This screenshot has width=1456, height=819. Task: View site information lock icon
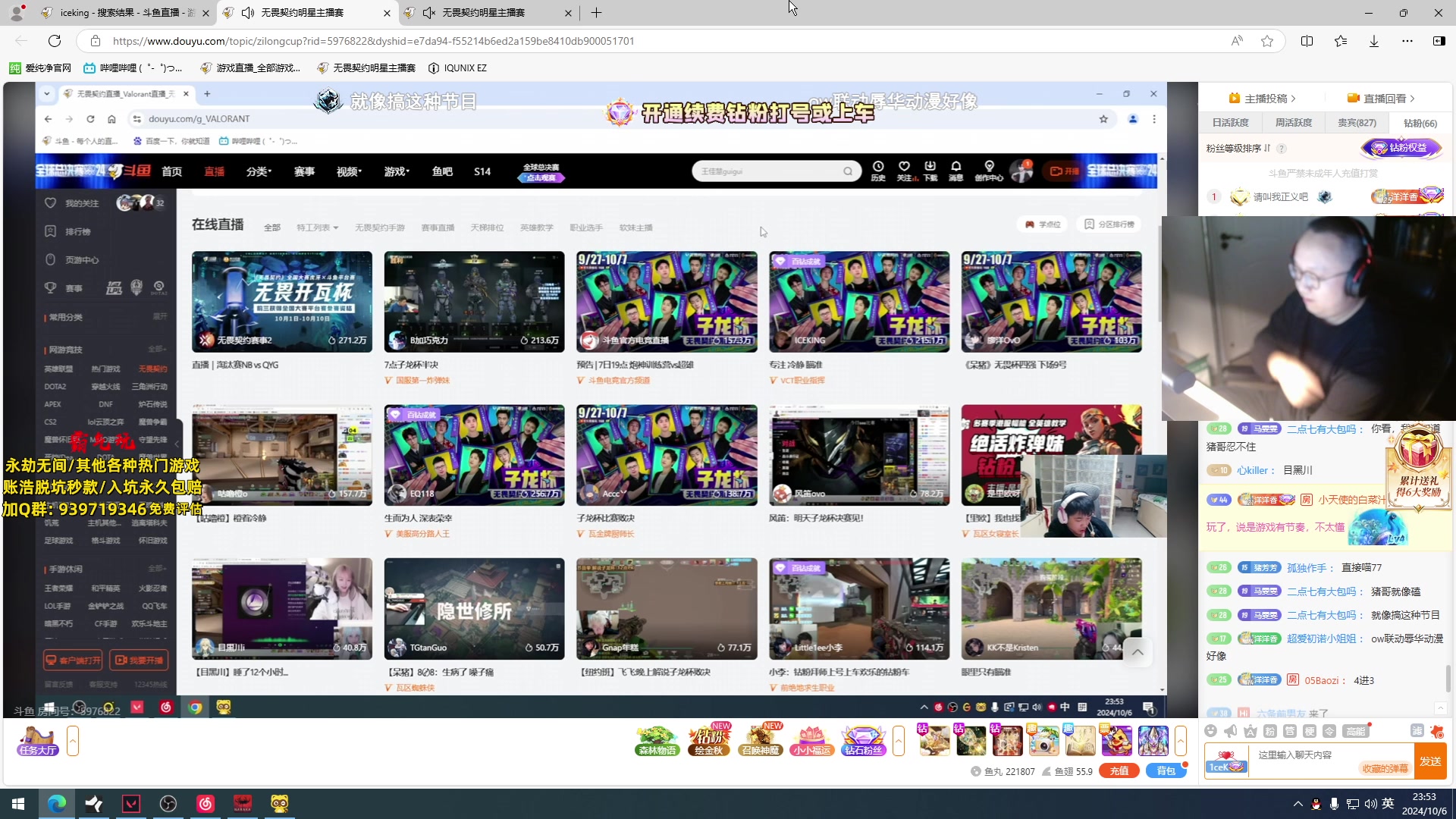click(95, 41)
